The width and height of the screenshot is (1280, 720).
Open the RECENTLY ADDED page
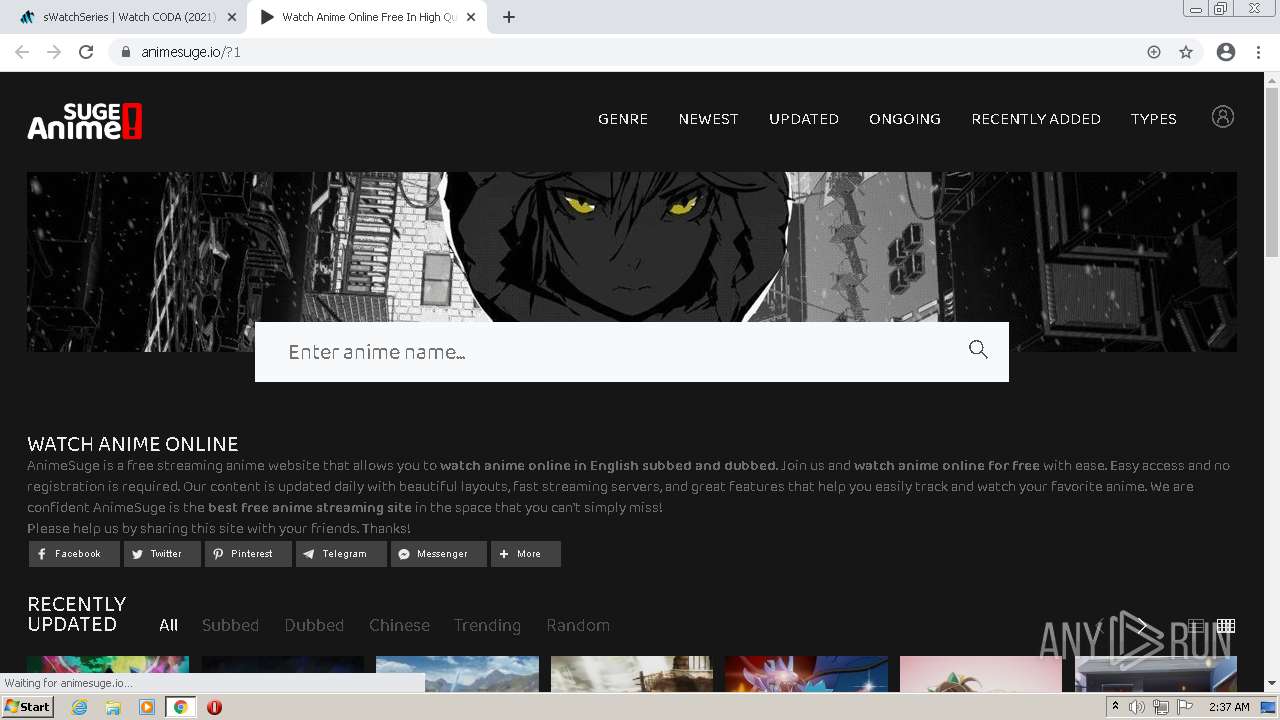[1036, 119]
